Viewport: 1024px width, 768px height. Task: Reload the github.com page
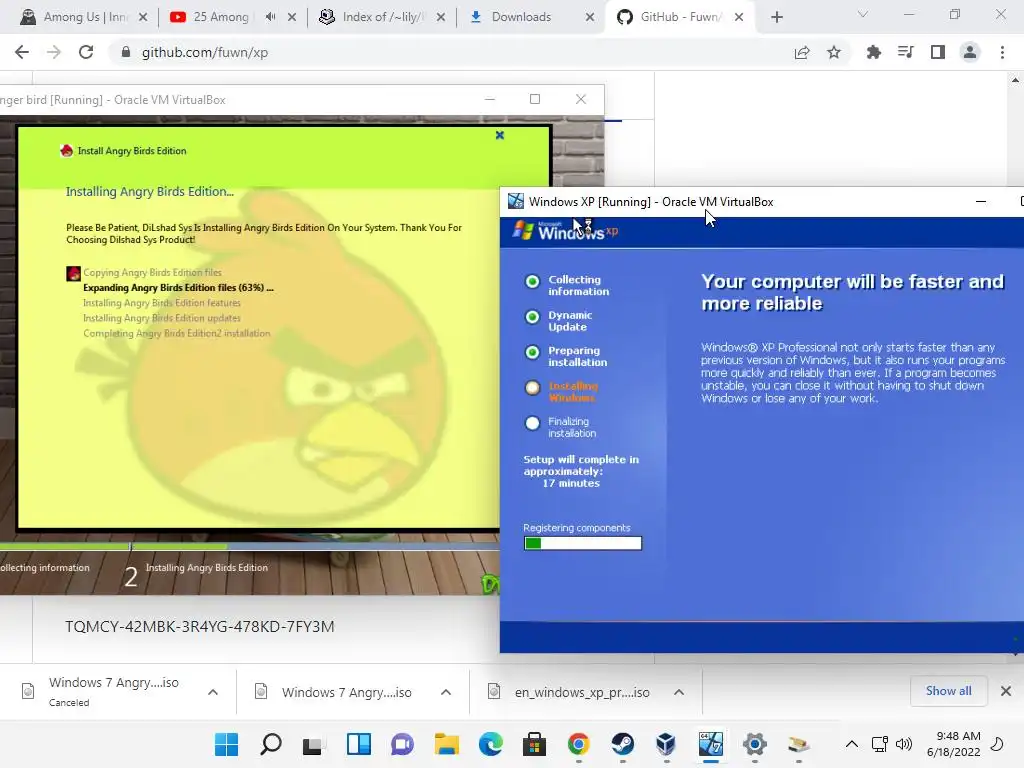click(86, 52)
